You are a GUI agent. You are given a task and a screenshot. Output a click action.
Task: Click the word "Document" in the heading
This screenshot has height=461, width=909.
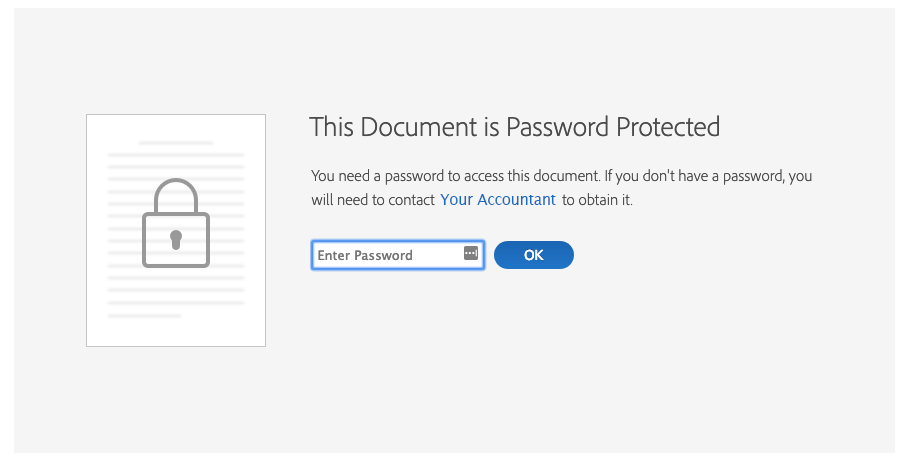417,126
